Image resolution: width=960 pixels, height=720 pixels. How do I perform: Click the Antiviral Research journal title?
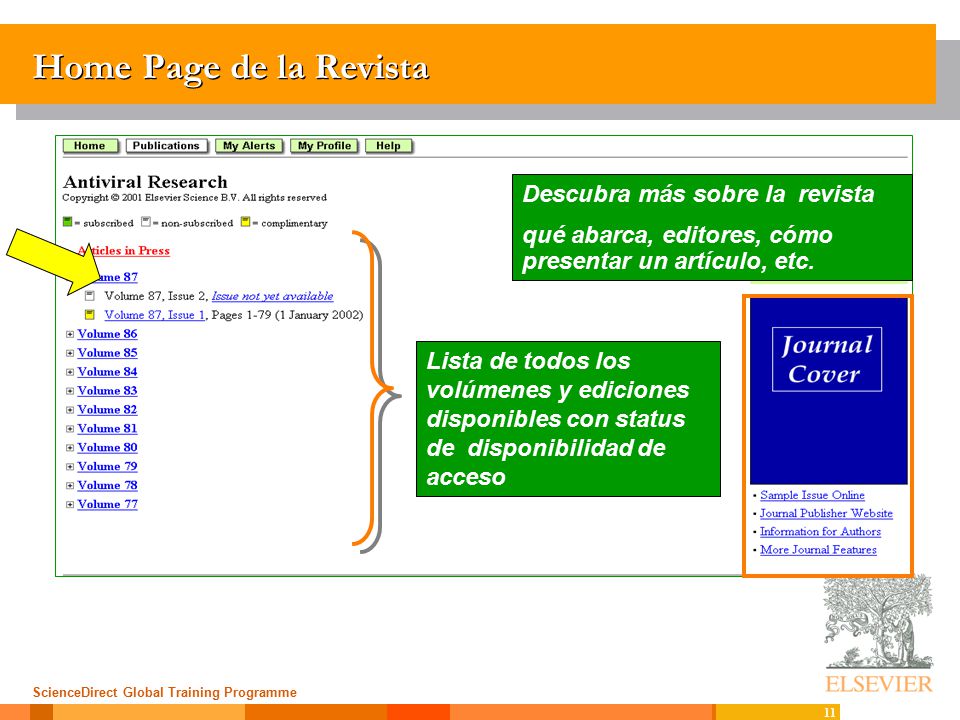point(145,182)
